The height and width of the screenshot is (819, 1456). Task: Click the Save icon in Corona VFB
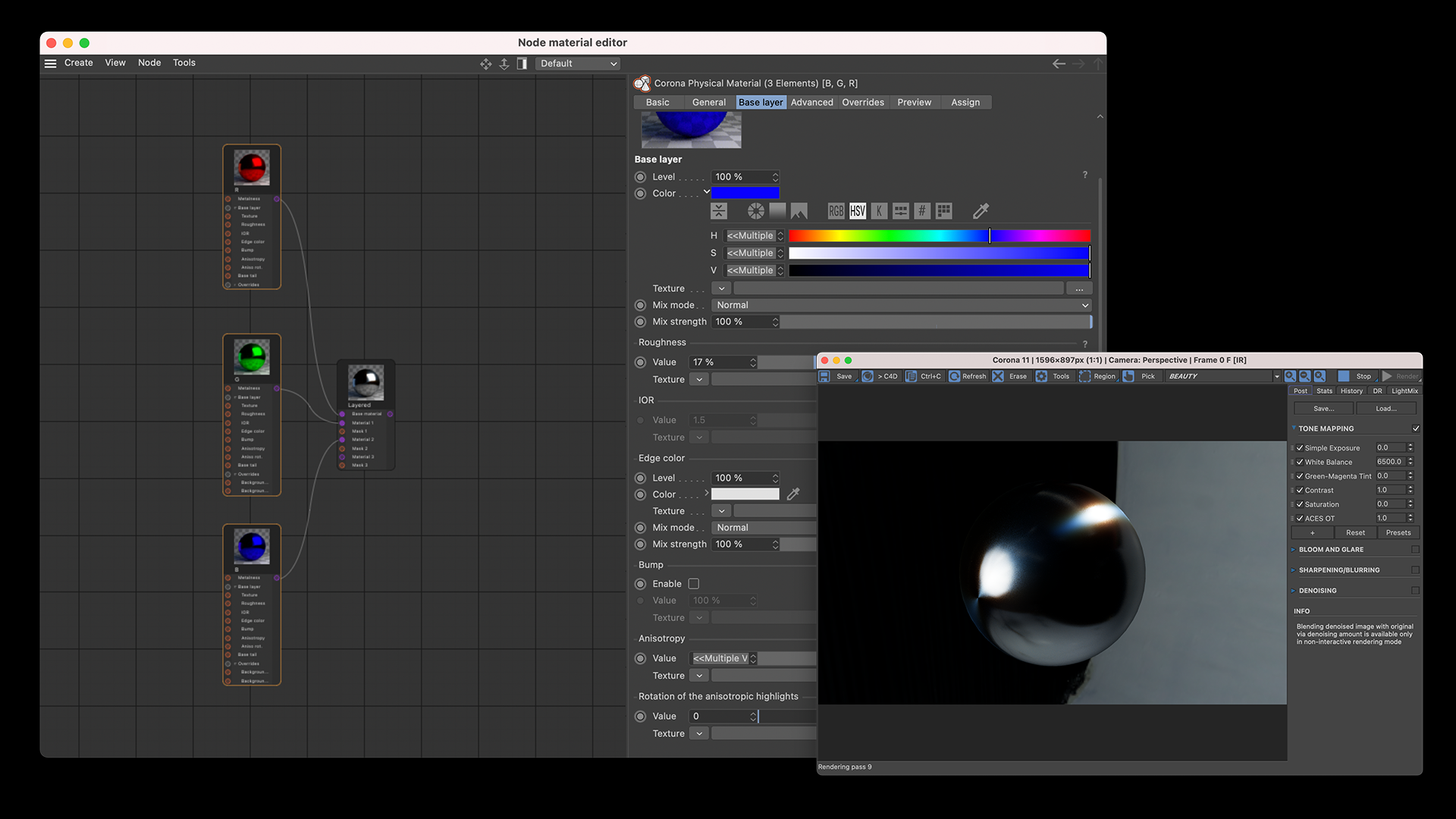point(824,376)
